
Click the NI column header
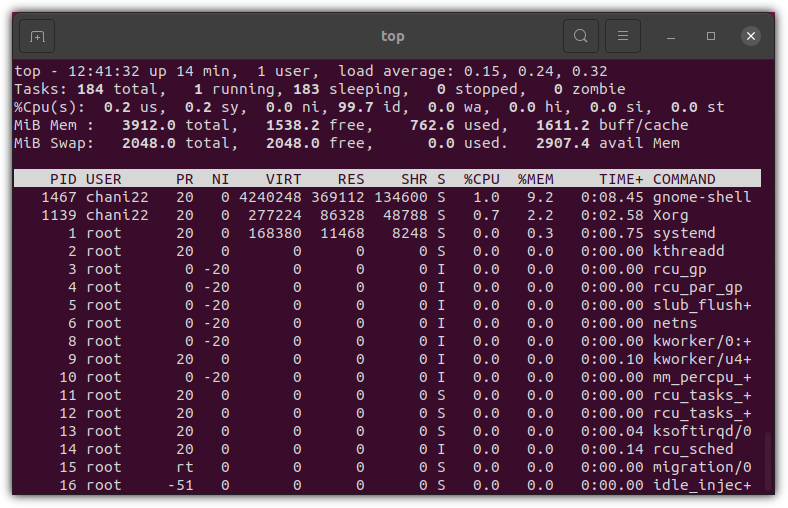coord(220,179)
